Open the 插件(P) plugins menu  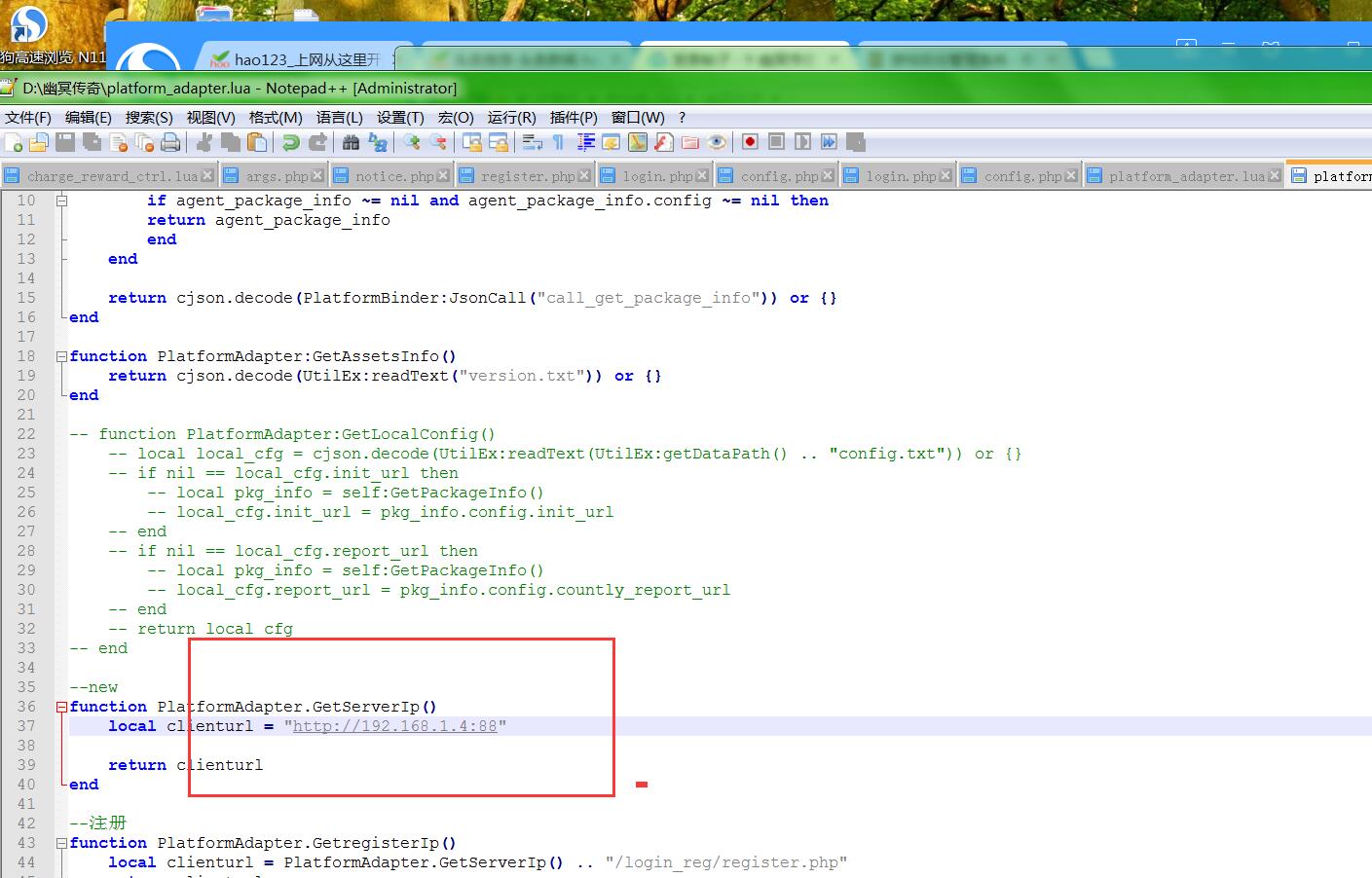(x=573, y=117)
